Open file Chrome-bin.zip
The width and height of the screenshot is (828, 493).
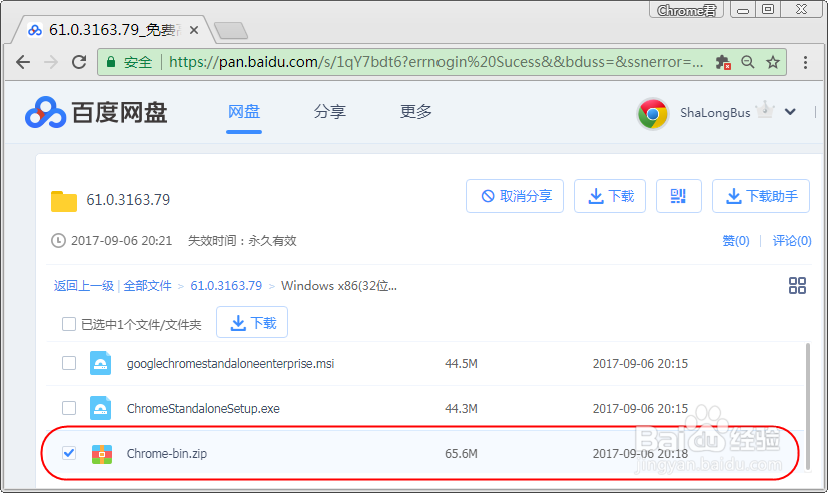coord(167,453)
